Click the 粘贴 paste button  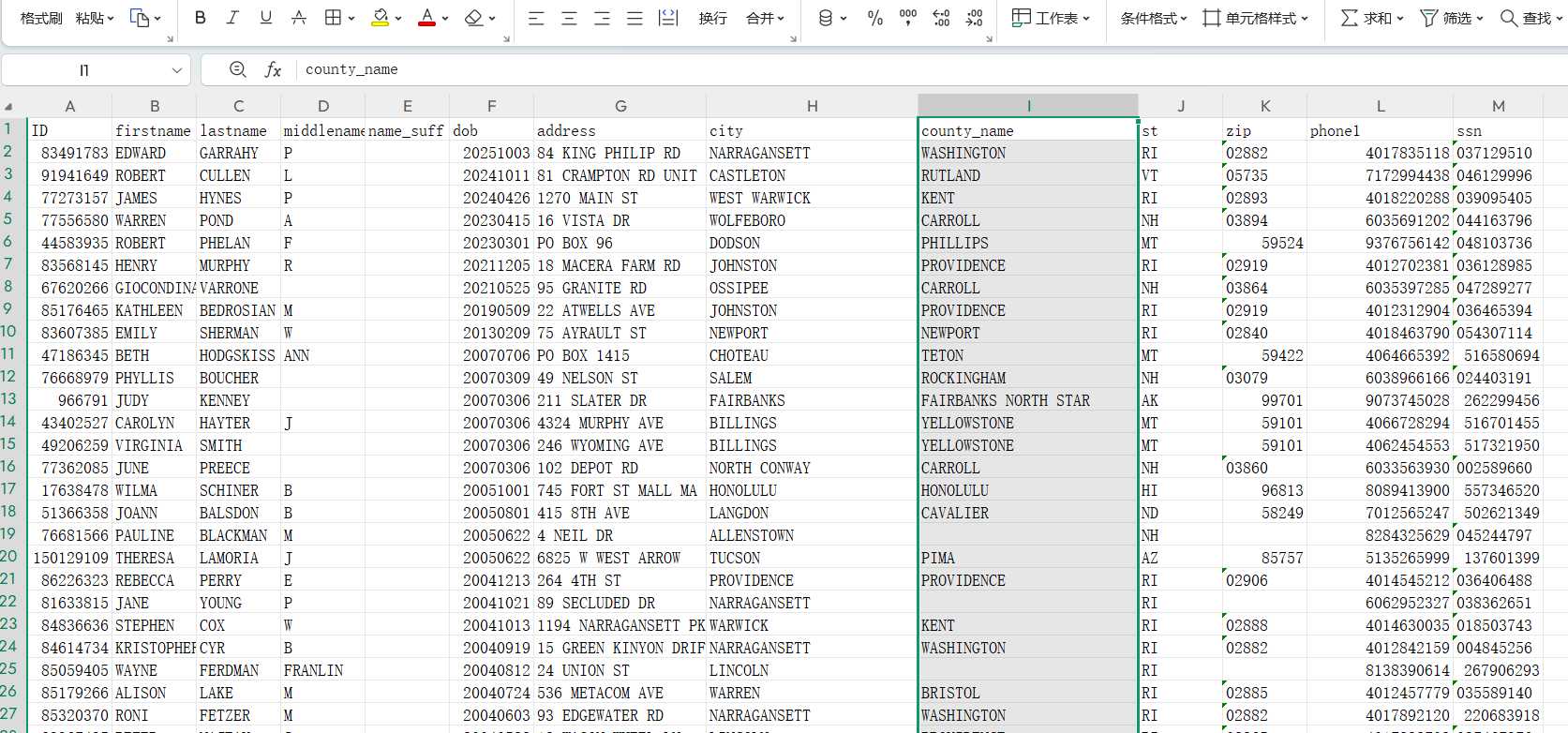pos(89,18)
